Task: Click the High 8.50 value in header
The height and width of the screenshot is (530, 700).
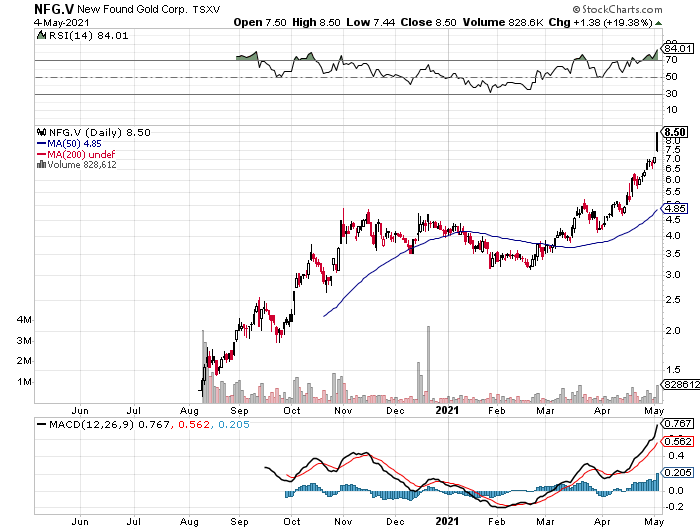Action: click(316, 22)
